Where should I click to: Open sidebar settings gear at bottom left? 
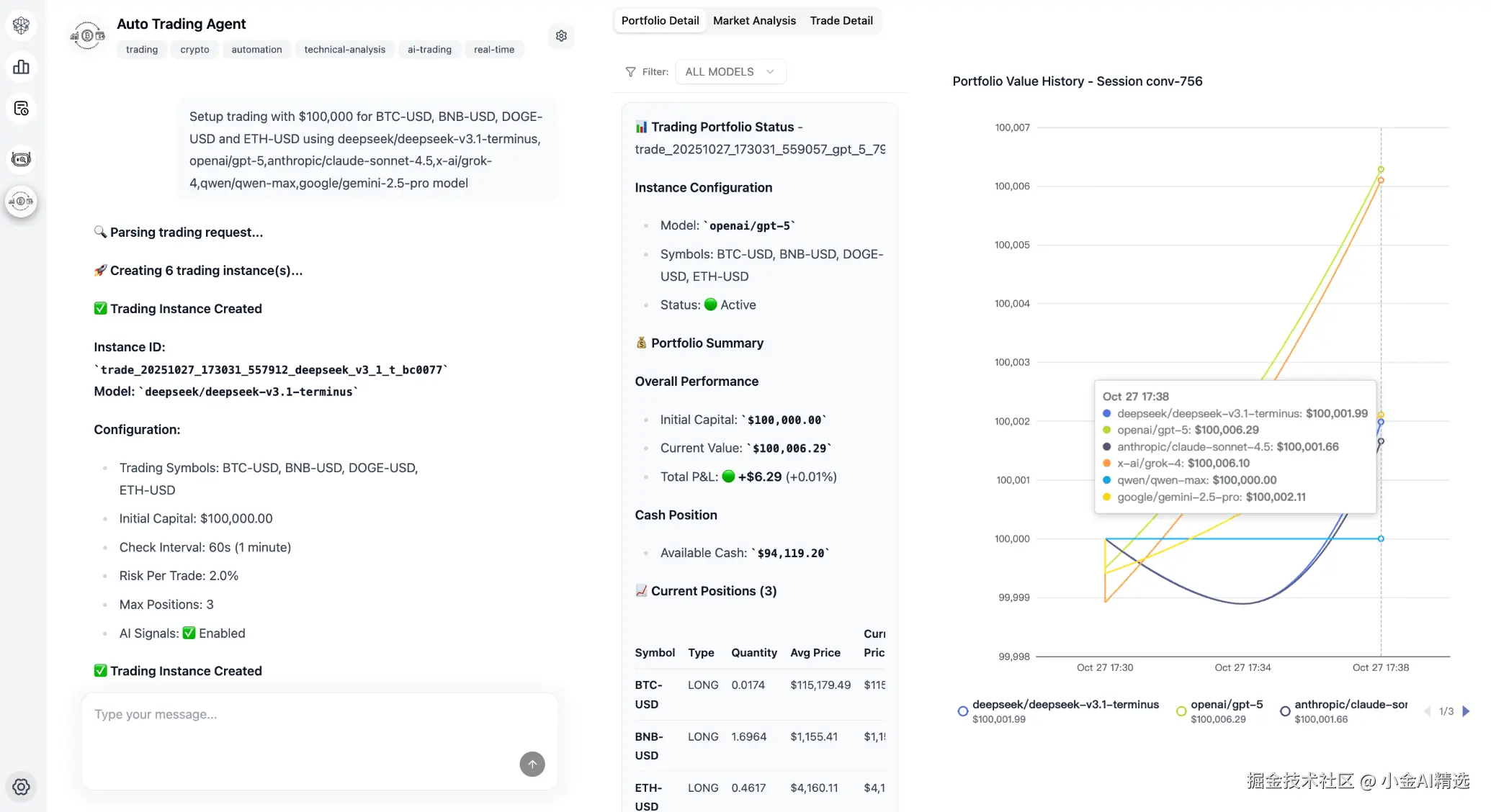tap(22, 787)
